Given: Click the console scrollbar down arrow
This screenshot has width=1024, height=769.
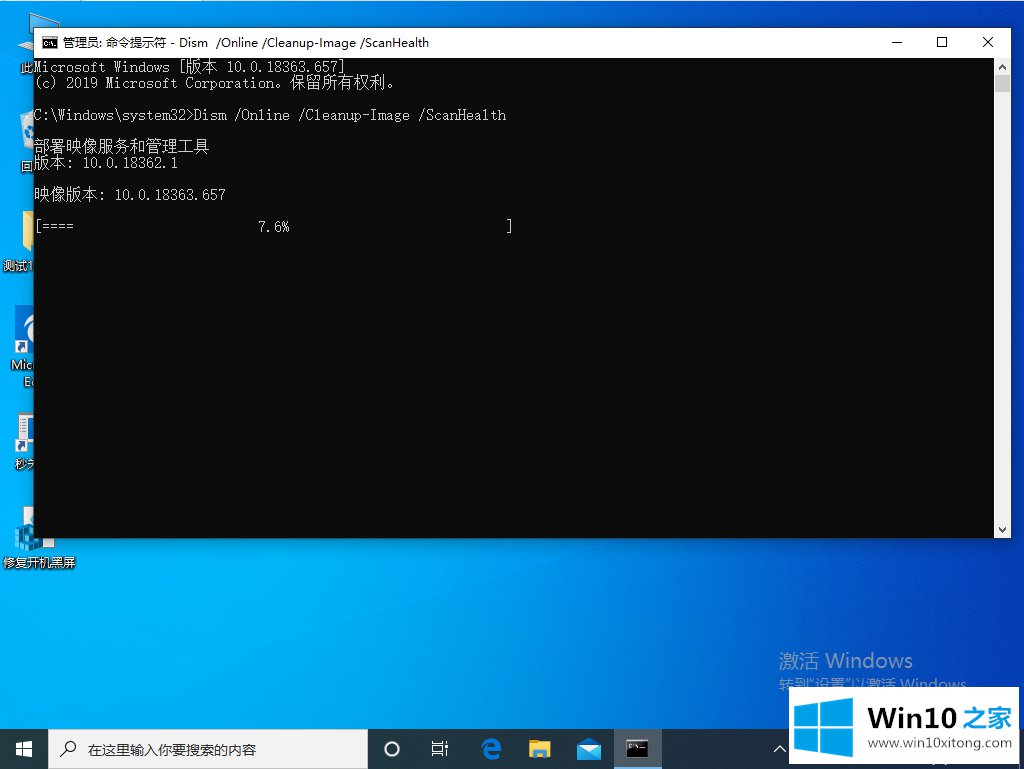Looking at the screenshot, I should tap(1003, 529).
